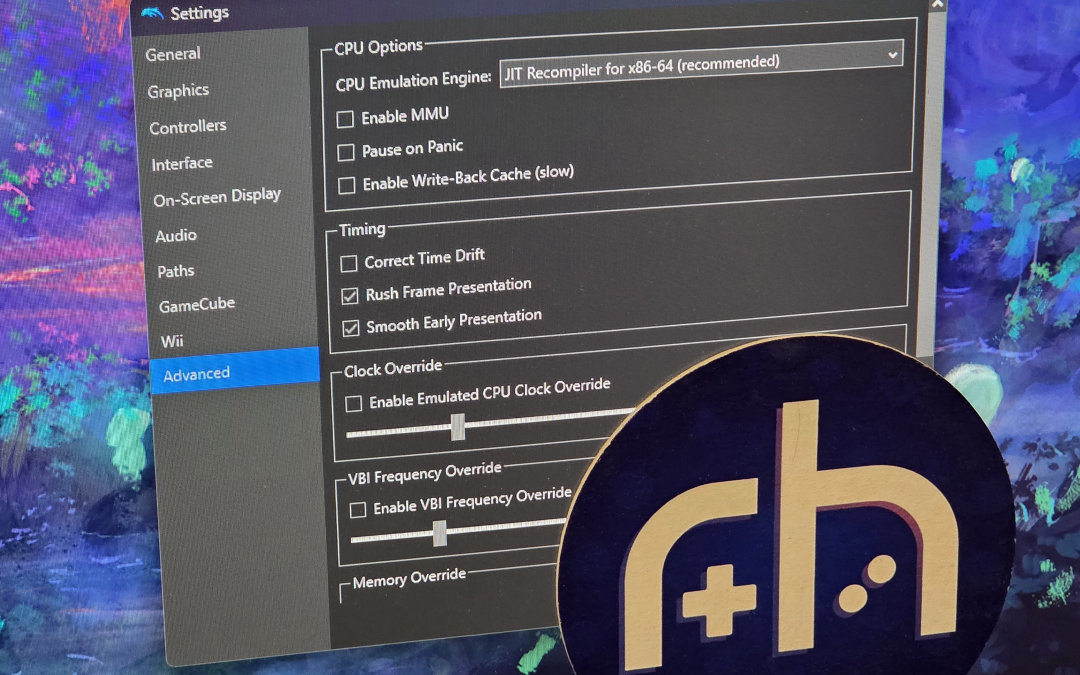Open On-Screen Display settings
The width and height of the screenshot is (1080, 675).
click(x=217, y=197)
